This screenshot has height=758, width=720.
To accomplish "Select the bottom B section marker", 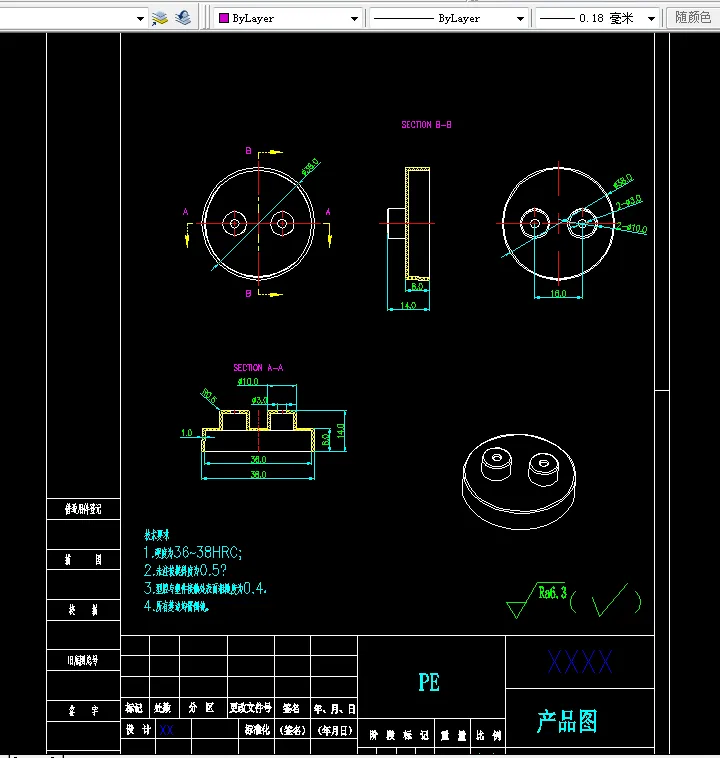I will pyautogui.click(x=248, y=293).
